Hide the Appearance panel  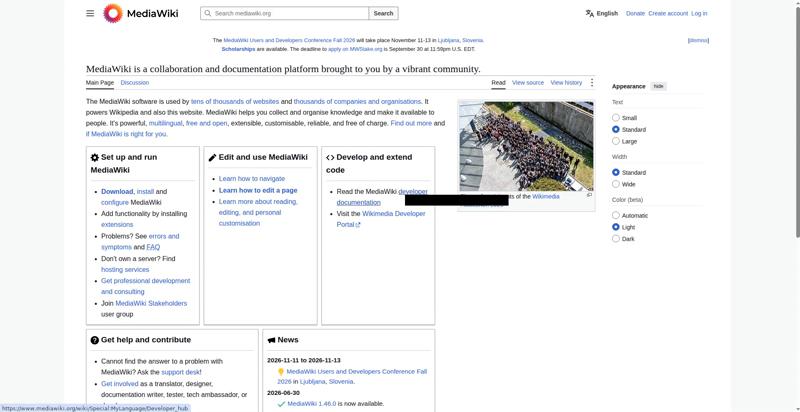(658, 86)
